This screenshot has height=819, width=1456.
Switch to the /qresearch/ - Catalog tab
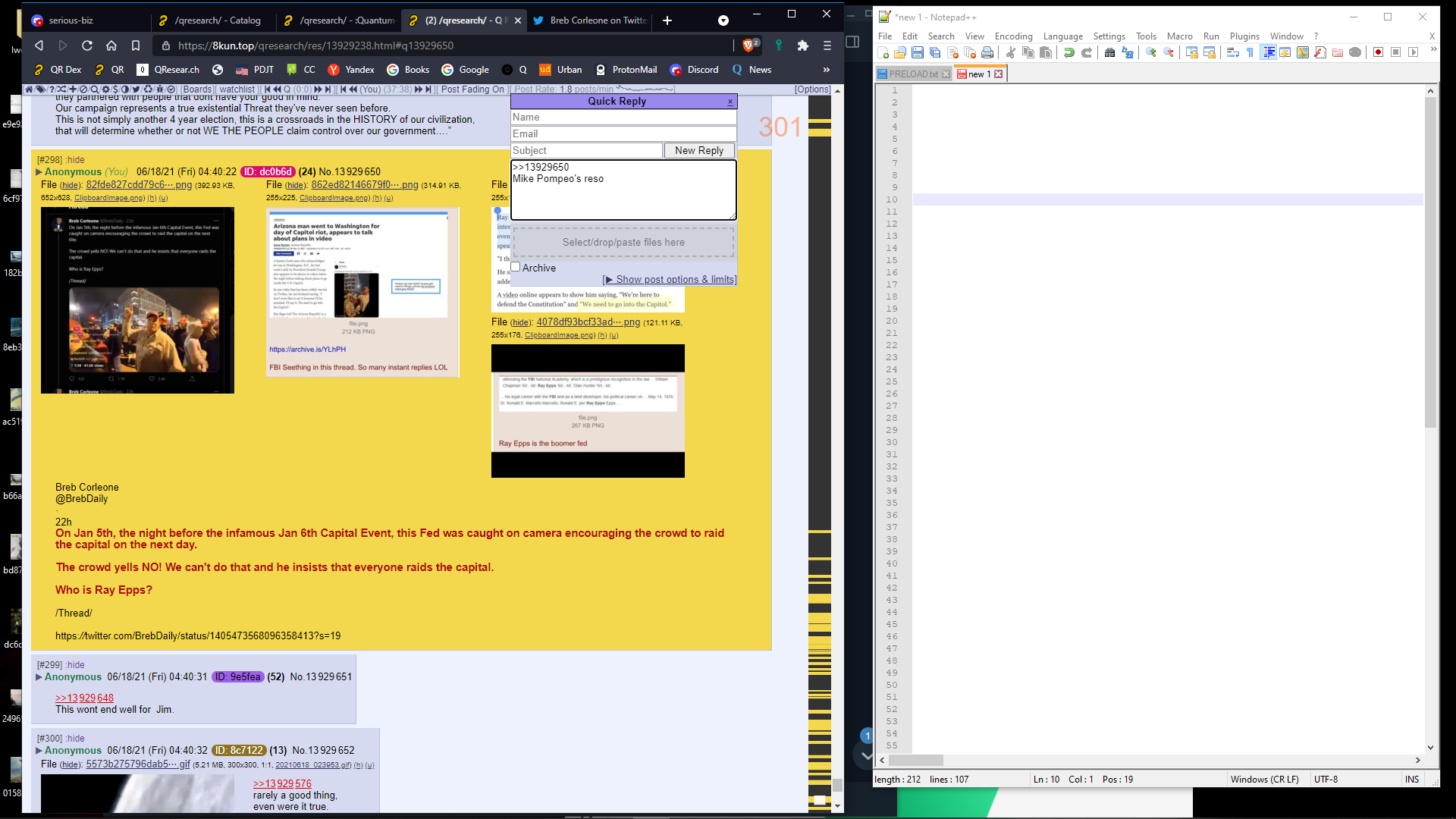211,20
